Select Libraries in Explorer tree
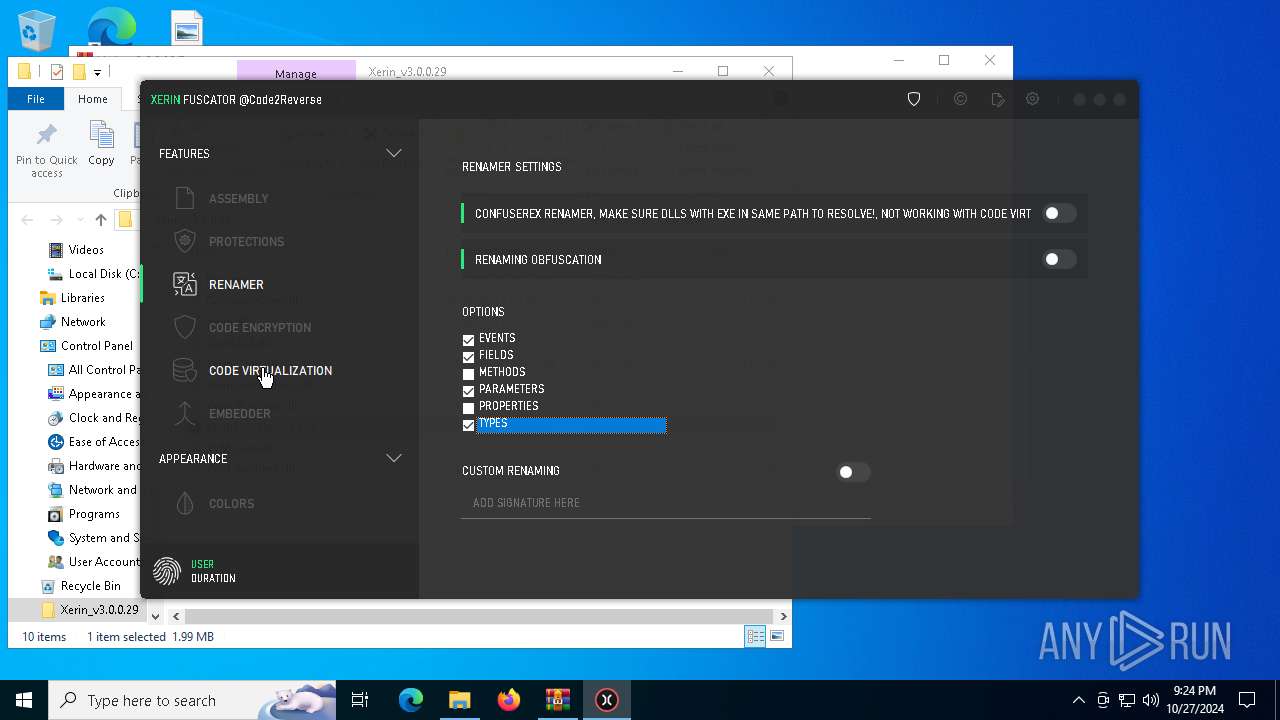1280x720 pixels. click(x=82, y=298)
